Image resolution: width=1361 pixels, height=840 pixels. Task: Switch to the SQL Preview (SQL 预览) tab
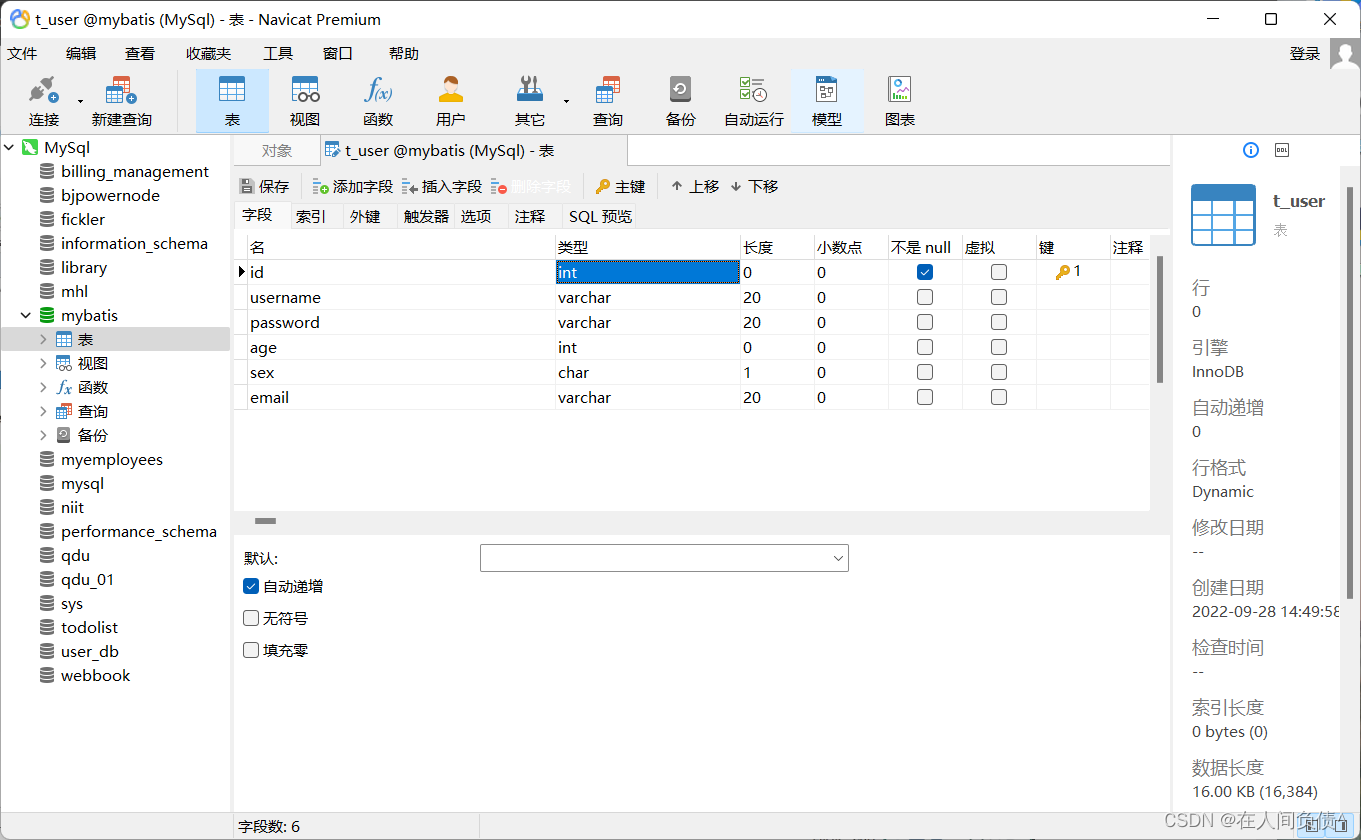600,216
